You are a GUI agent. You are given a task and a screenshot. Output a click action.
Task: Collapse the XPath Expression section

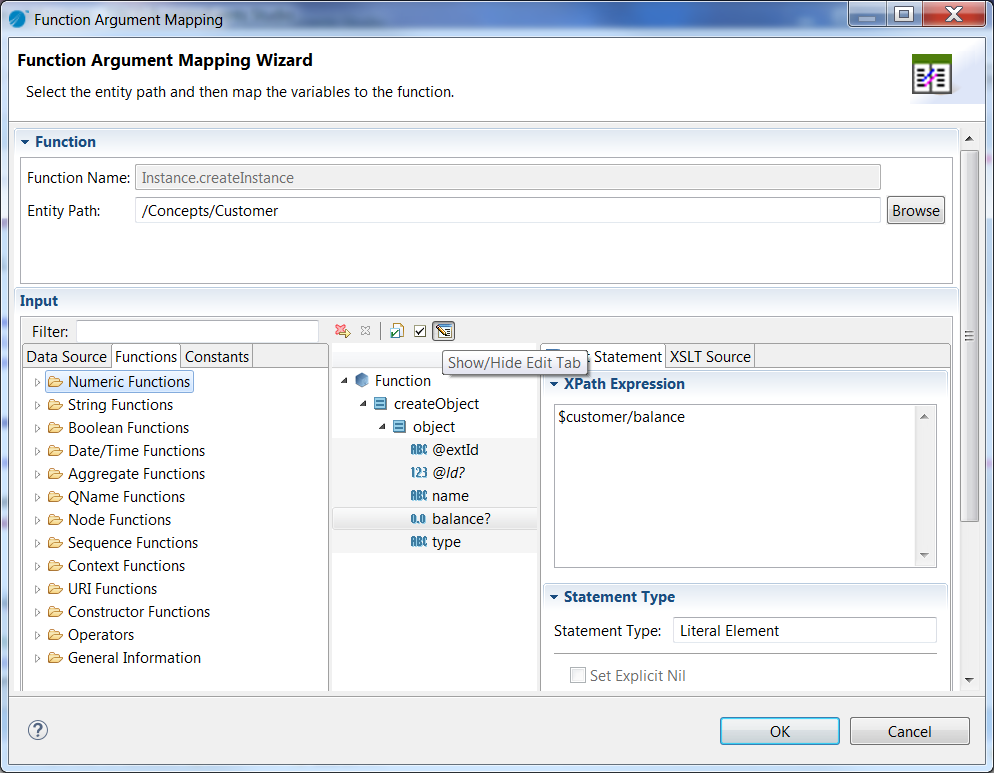pyautogui.click(x=555, y=384)
